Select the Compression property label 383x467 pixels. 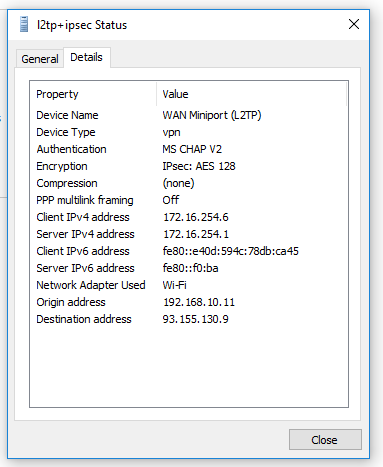click(x=67, y=183)
